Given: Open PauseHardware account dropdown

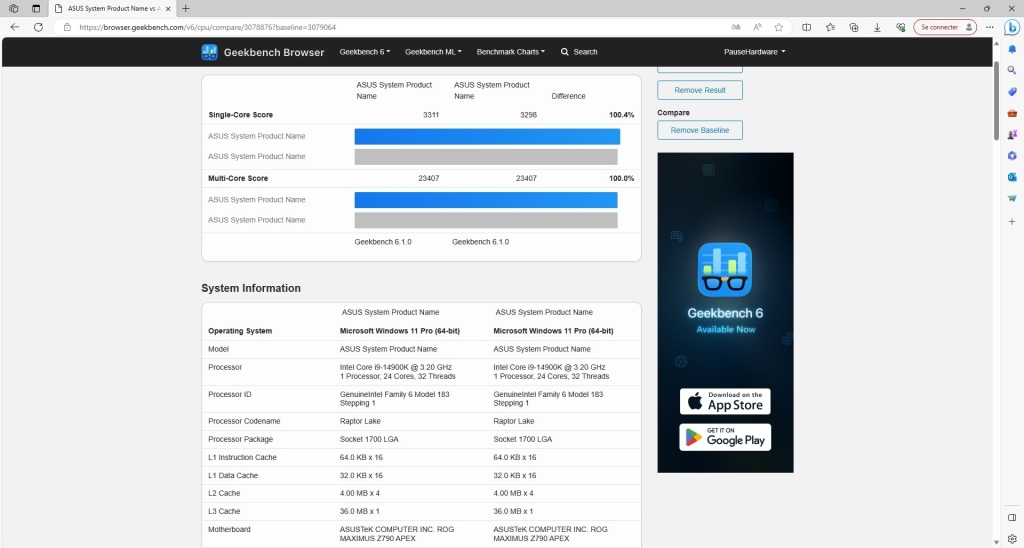Looking at the screenshot, I should coord(754,52).
